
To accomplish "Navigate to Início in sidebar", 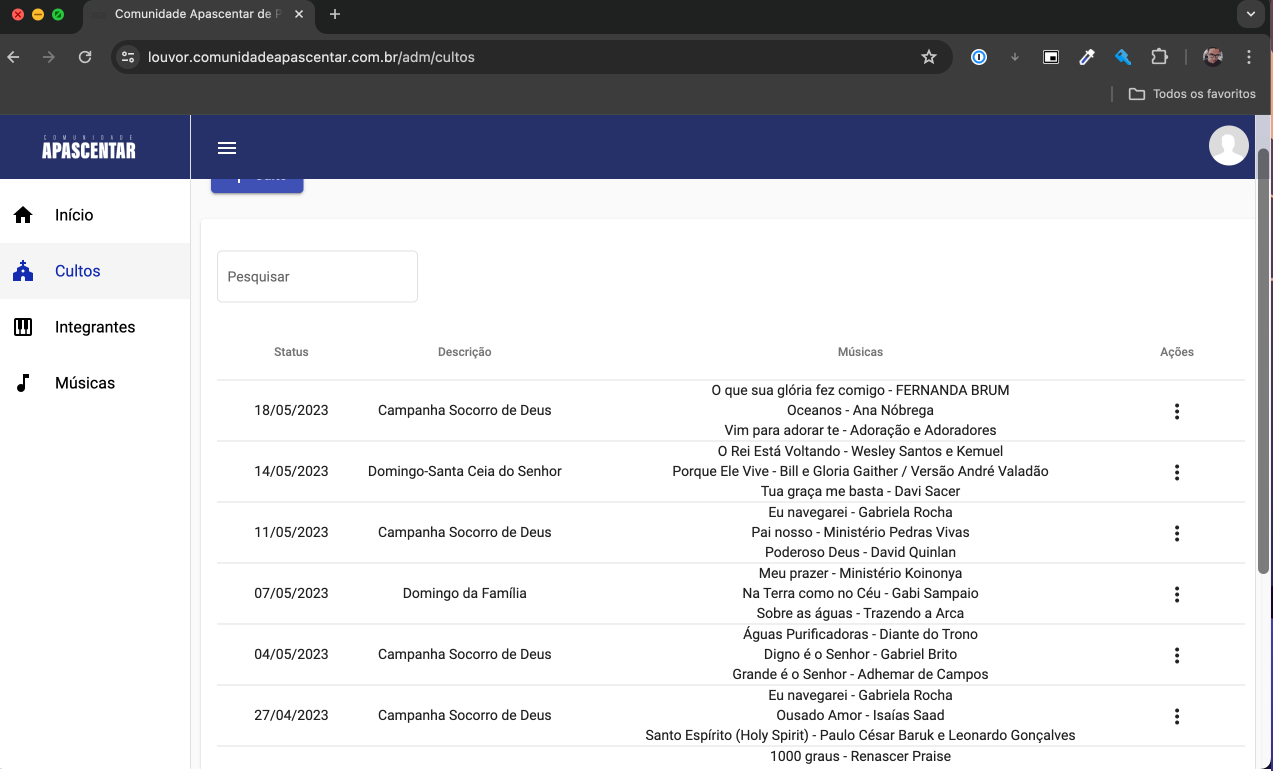I will pos(95,215).
